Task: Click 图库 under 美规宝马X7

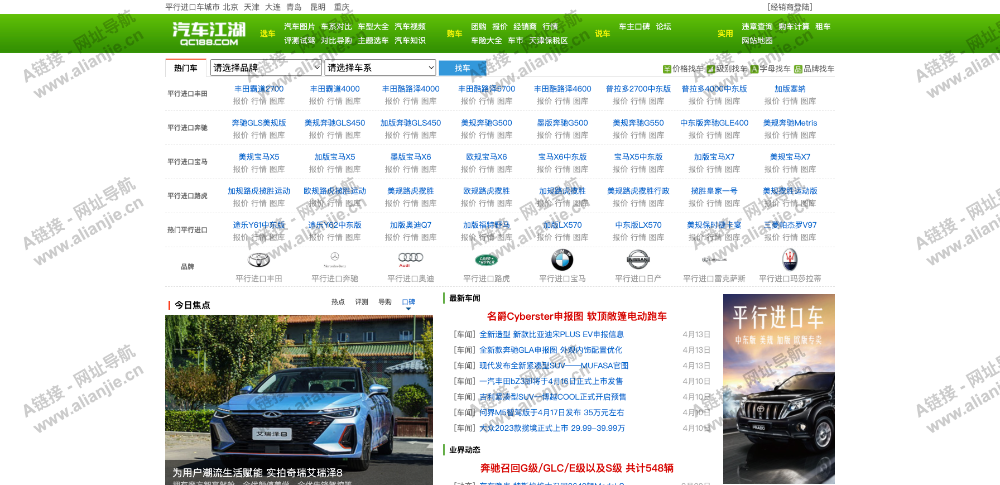Action: (808, 168)
